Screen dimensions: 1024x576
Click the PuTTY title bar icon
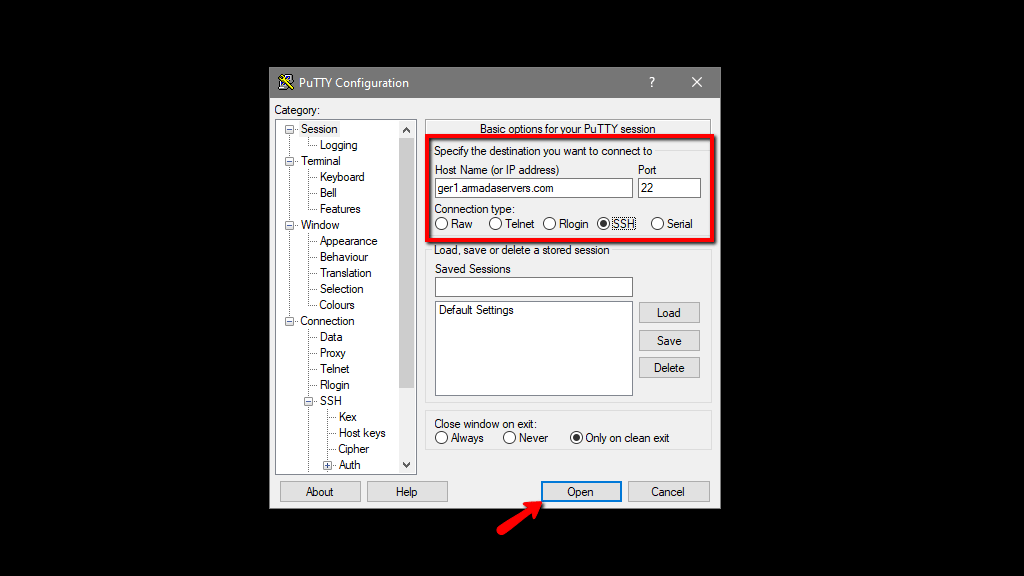pos(285,82)
